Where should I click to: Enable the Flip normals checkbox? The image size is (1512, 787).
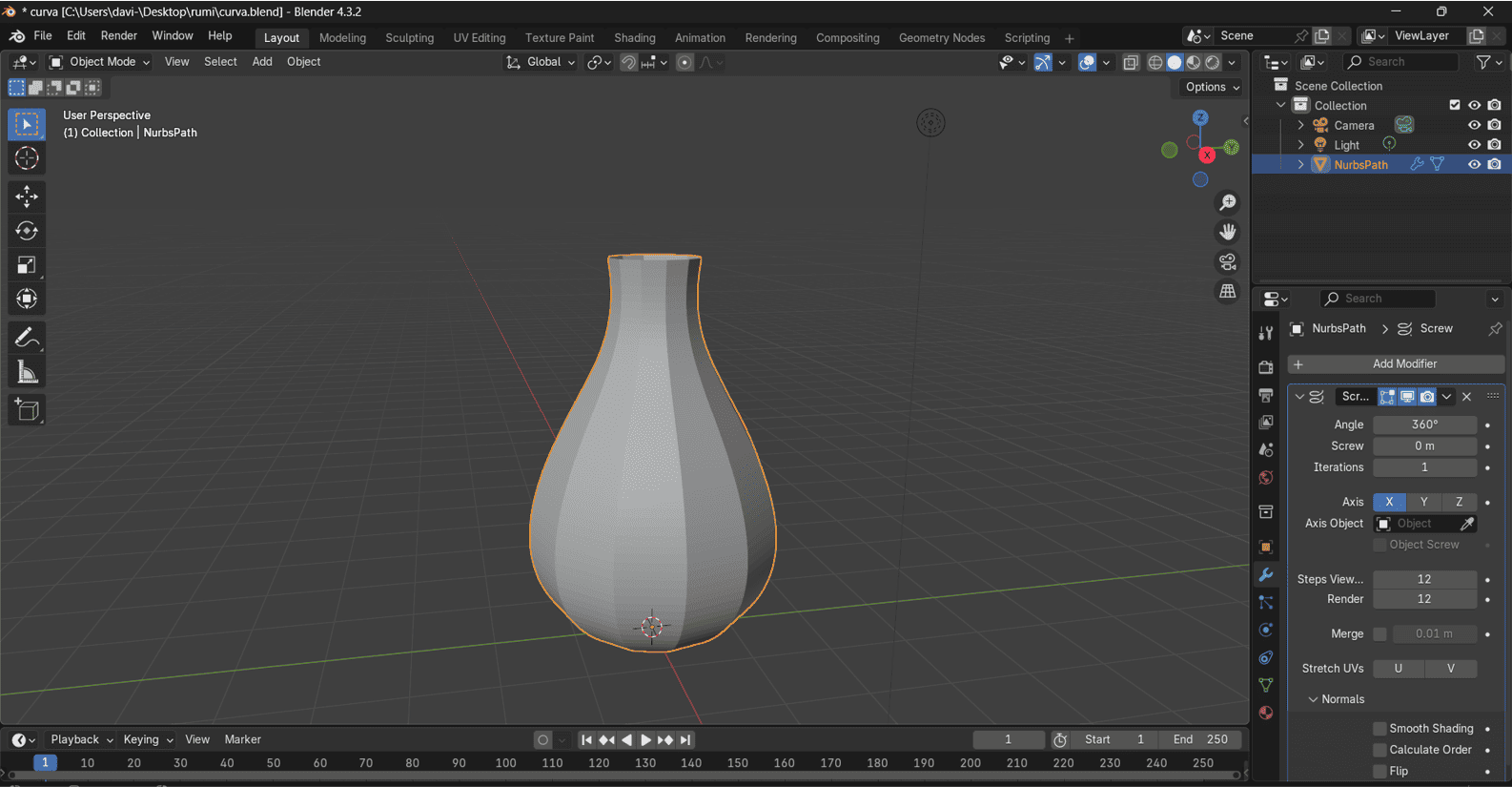1379,771
